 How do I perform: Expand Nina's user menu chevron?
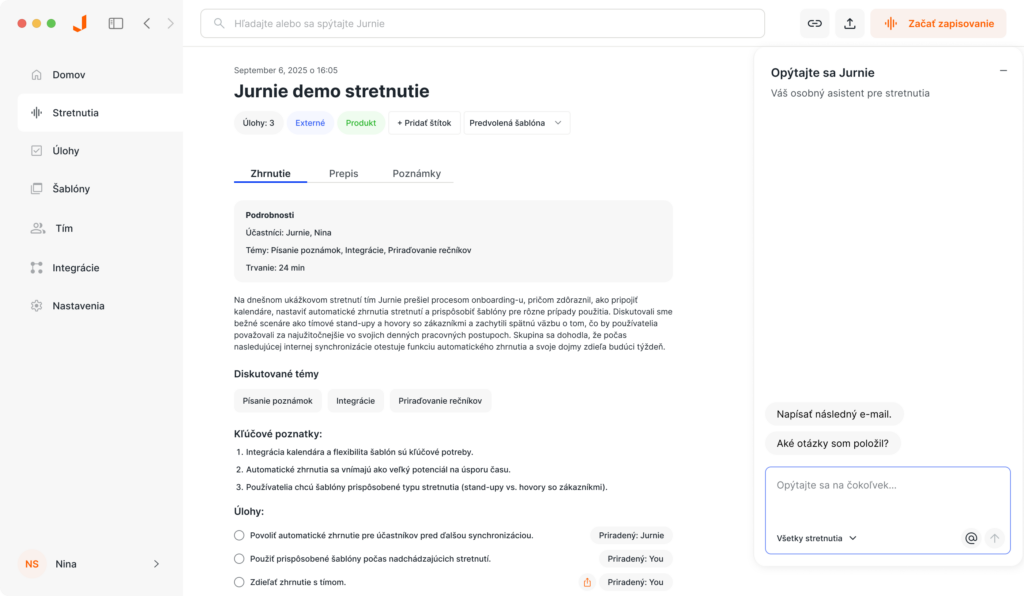[156, 564]
